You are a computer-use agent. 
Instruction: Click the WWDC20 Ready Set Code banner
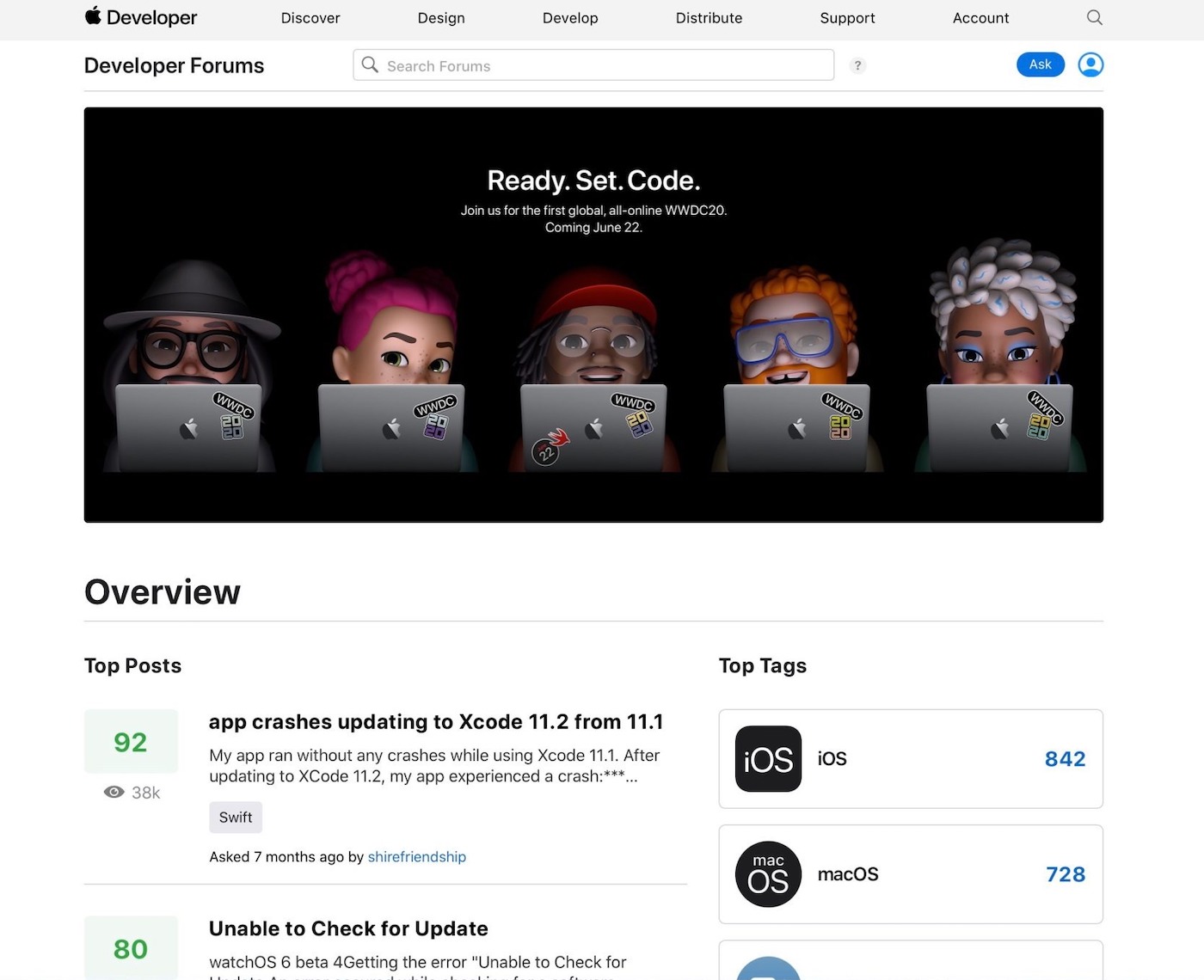593,315
